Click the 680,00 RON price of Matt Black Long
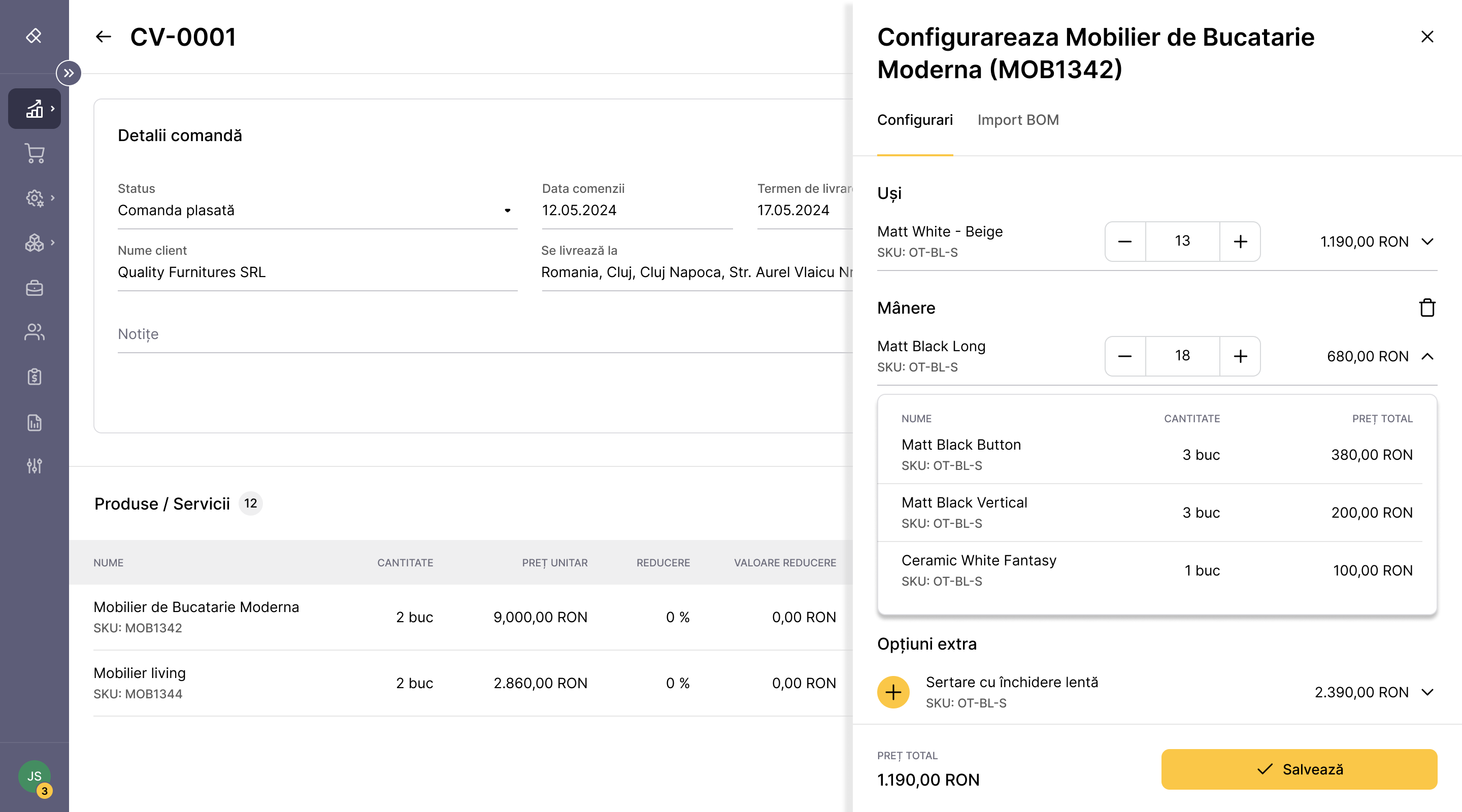The image size is (1462, 812). 1367,356
